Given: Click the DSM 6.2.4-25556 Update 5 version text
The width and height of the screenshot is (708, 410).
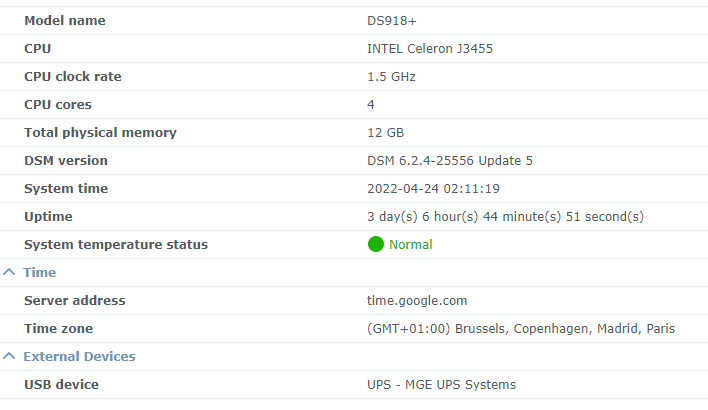Looking at the screenshot, I should click(x=450, y=160).
